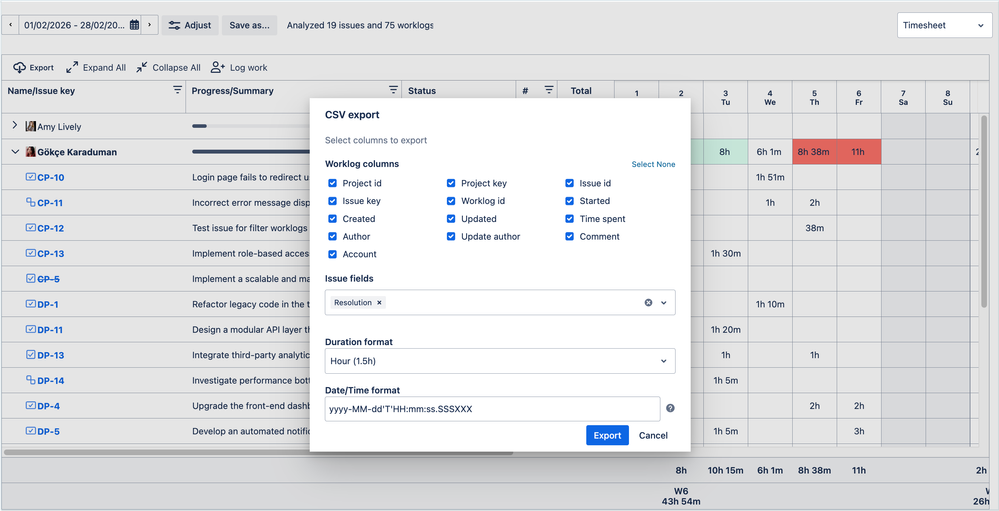
Task: Collapse the Gökçe Karaduman row
Action: [15, 152]
